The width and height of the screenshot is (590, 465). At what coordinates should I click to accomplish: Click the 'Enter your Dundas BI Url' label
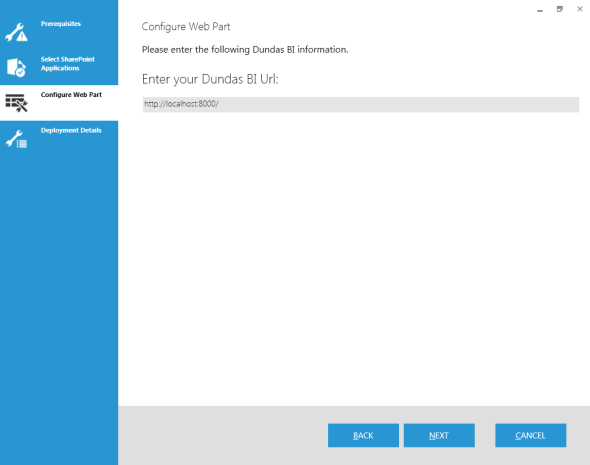click(x=210, y=79)
